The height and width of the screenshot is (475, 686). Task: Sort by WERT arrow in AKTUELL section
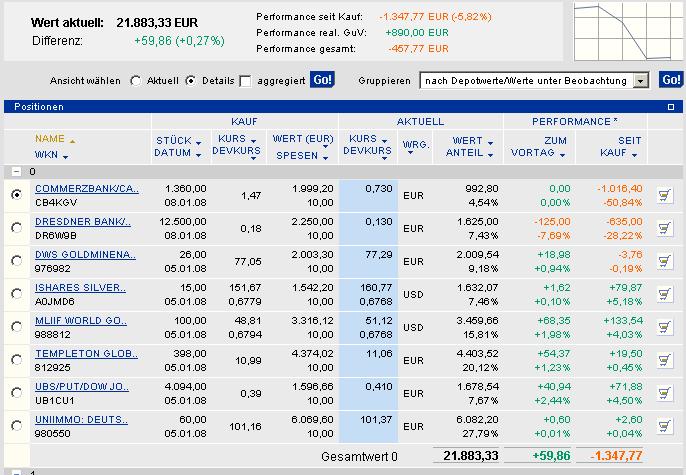tap(490, 143)
